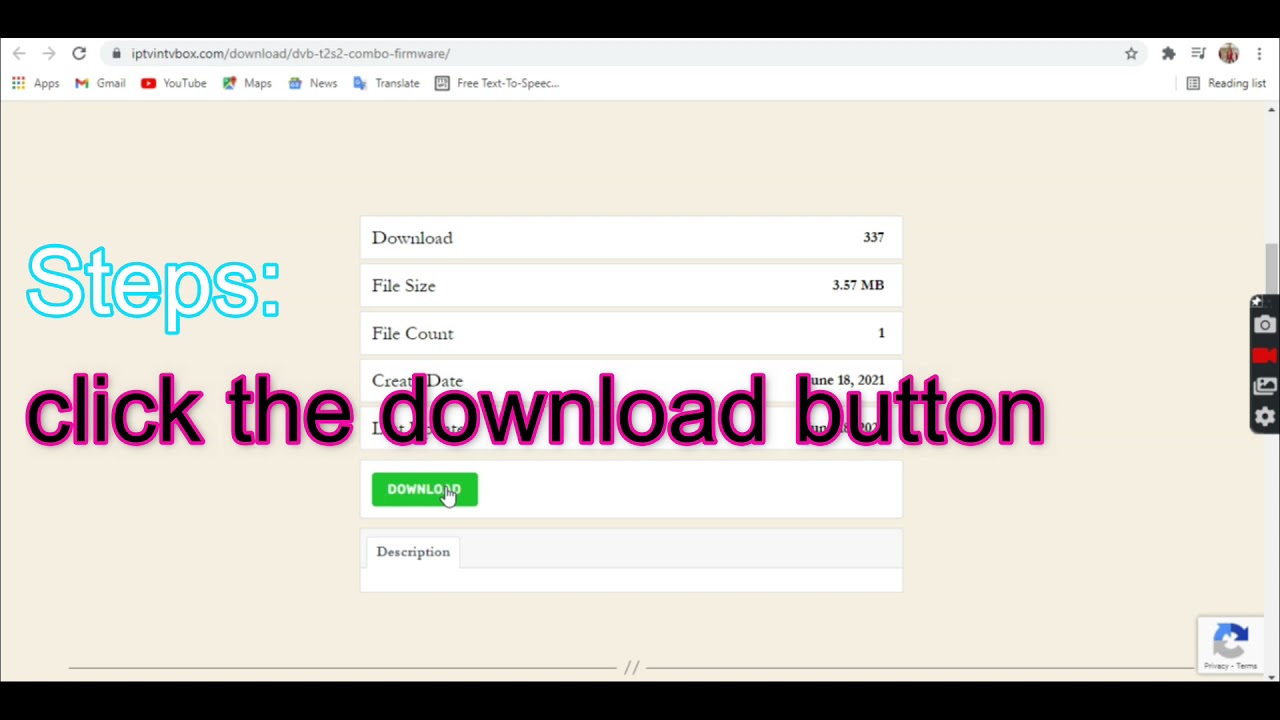Open the Description tab
The height and width of the screenshot is (720, 1280).
[413, 552]
